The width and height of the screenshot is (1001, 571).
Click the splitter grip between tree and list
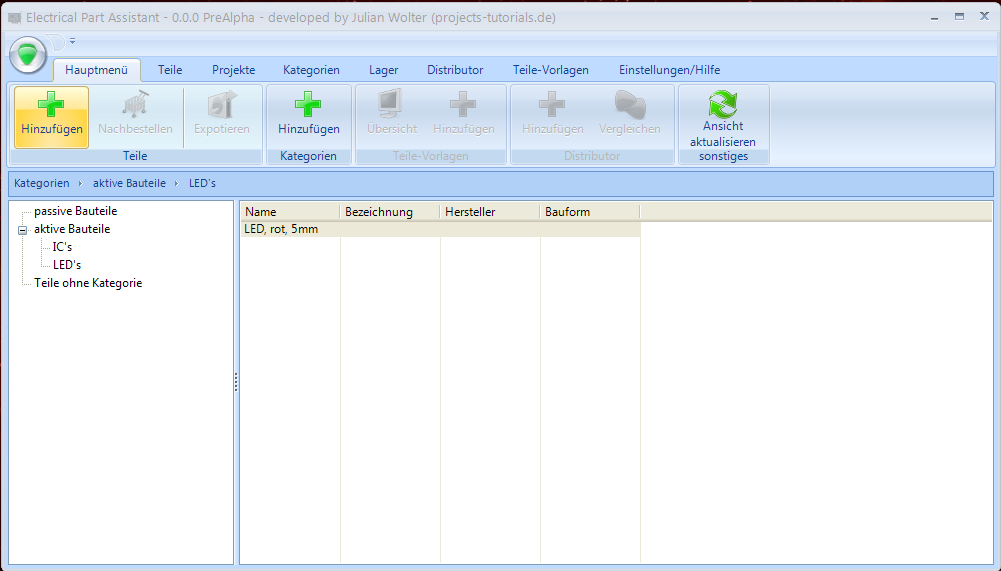click(x=236, y=382)
